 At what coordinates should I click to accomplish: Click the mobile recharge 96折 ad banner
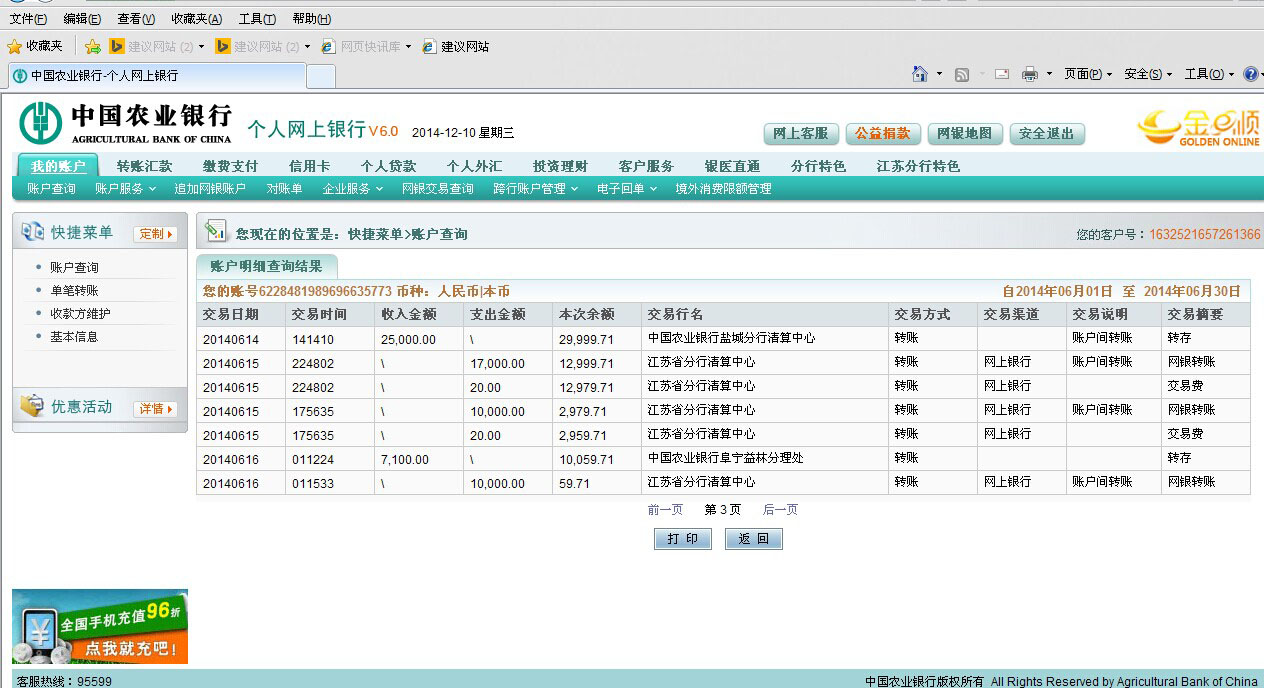click(100, 626)
